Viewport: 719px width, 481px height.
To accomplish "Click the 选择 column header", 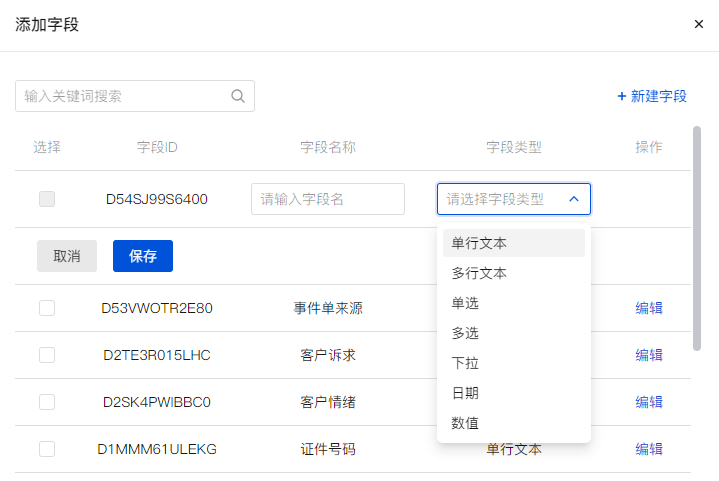I will (x=47, y=147).
